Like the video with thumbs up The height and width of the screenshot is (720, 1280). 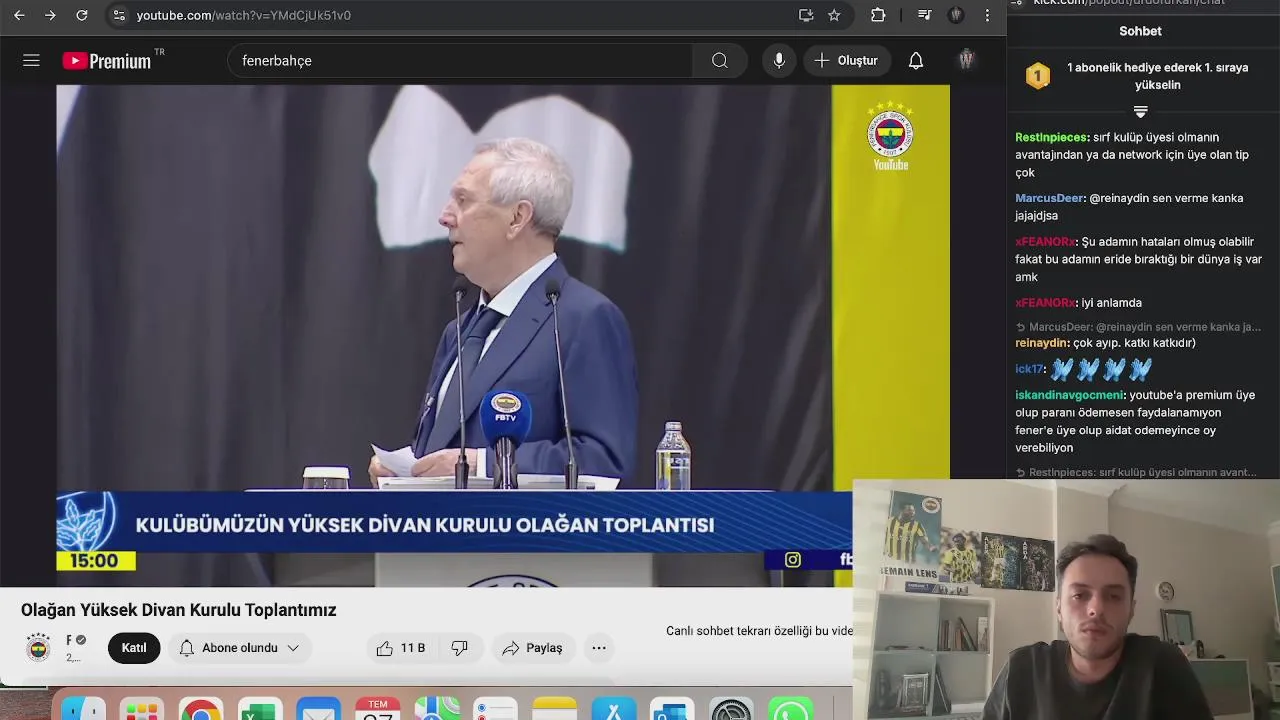click(401, 648)
